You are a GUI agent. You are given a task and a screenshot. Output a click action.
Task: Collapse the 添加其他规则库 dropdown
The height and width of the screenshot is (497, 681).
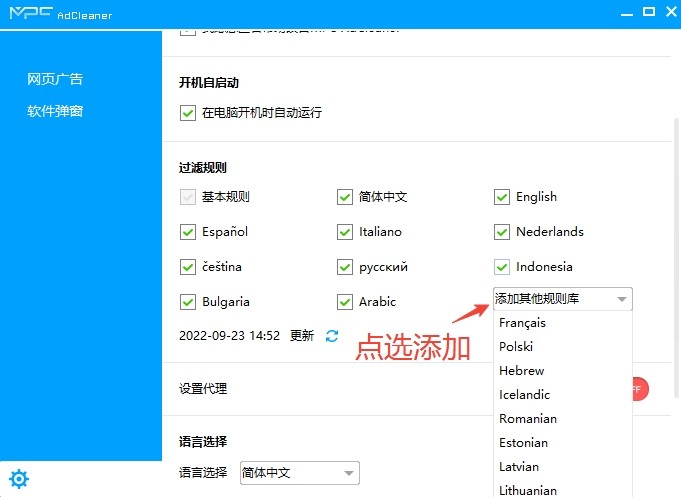tap(621, 299)
